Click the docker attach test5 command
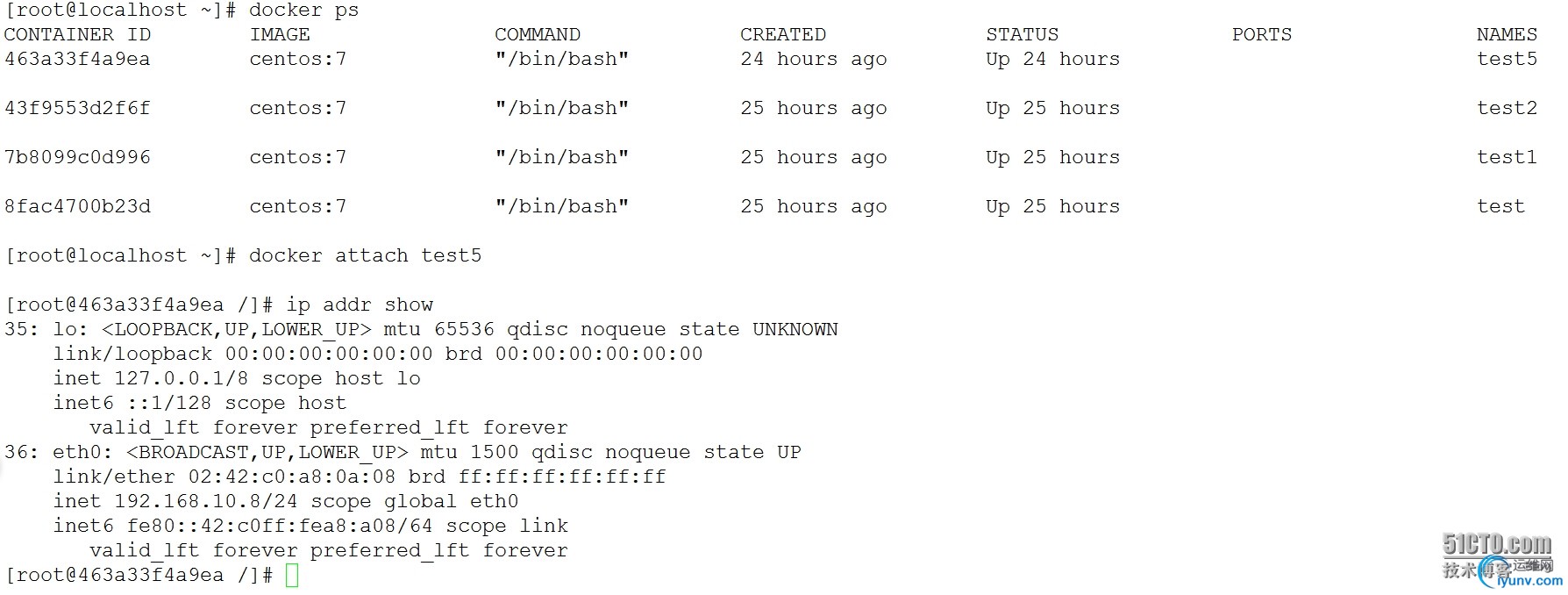The width and height of the screenshot is (1568, 595). coord(365,255)
